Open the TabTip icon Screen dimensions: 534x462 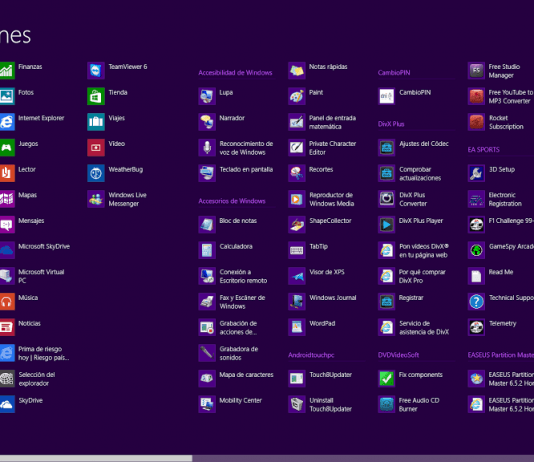click(x=297, y=250)
